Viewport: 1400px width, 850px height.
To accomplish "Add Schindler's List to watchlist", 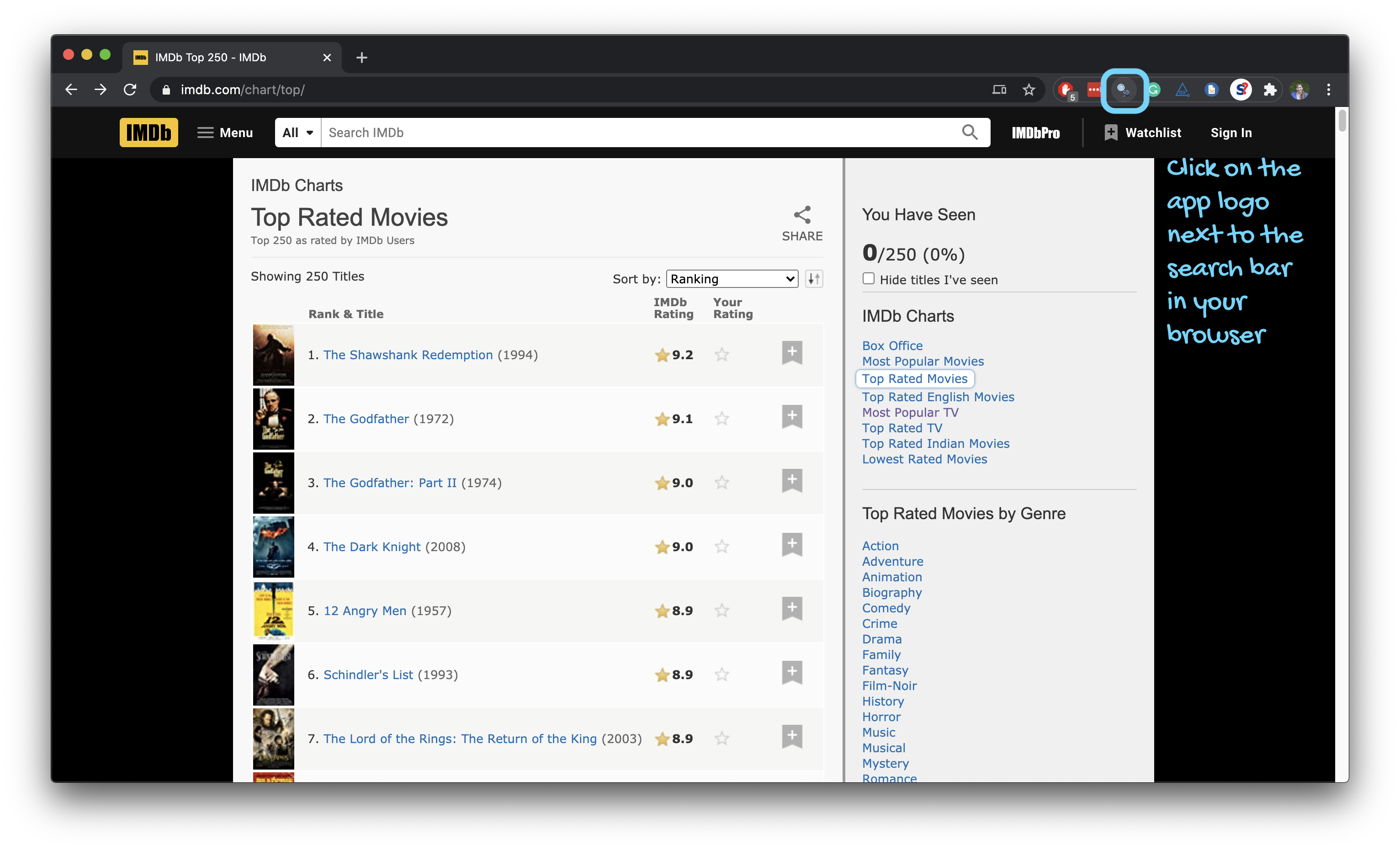I will (x=792, y=673).
